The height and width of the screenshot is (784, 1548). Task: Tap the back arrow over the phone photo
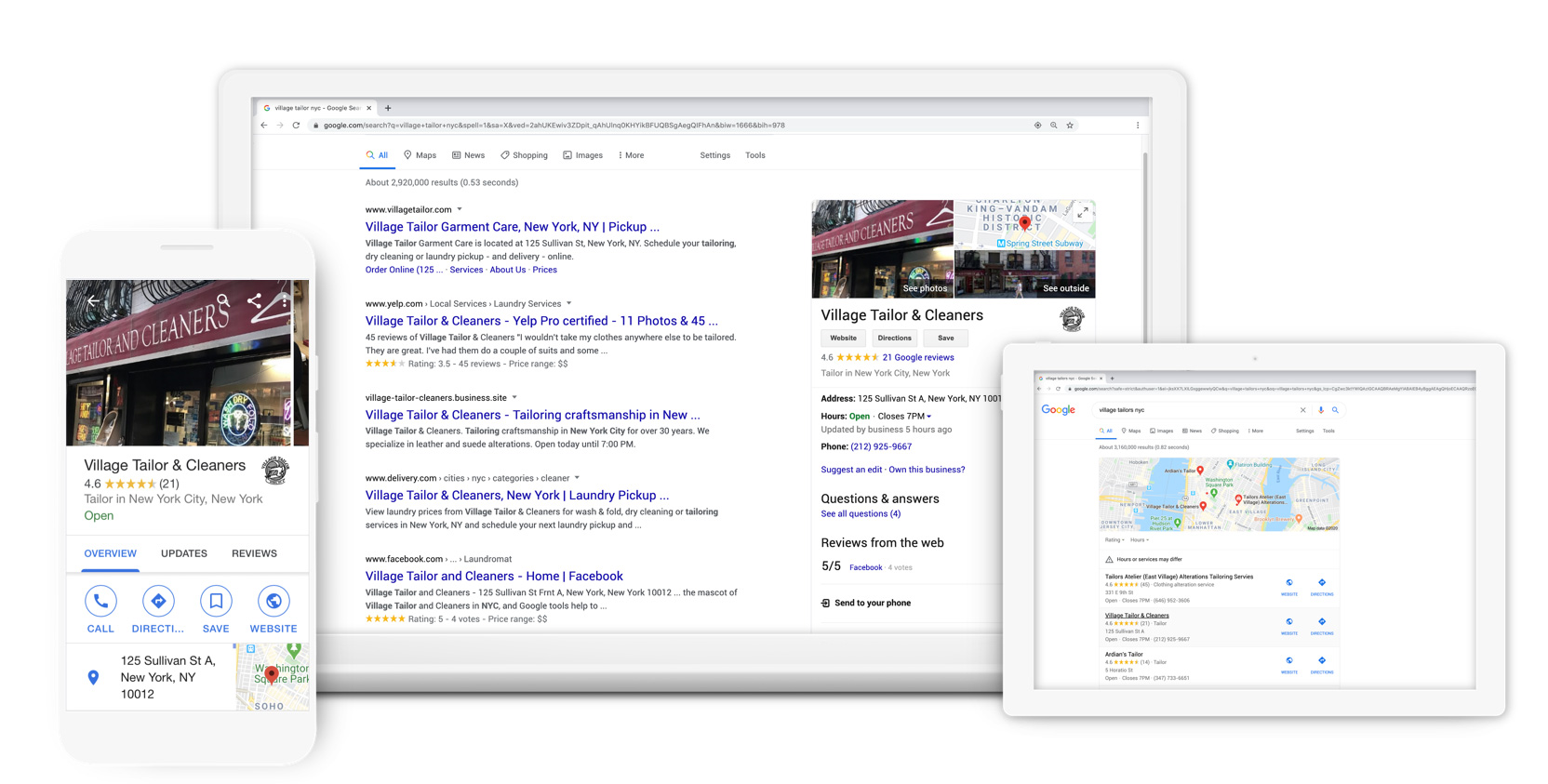pyautogui.click(x=93, y=300)
